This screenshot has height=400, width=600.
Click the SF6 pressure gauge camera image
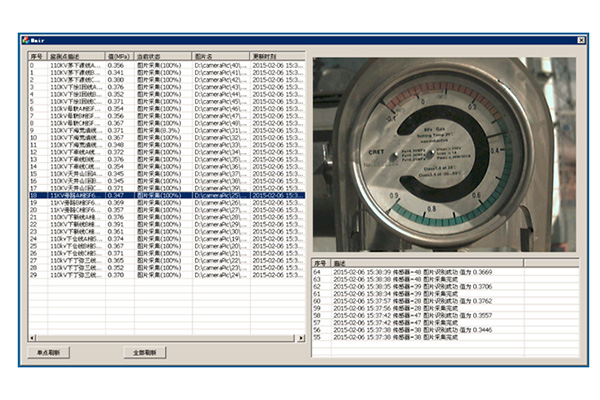coord(445,155)
